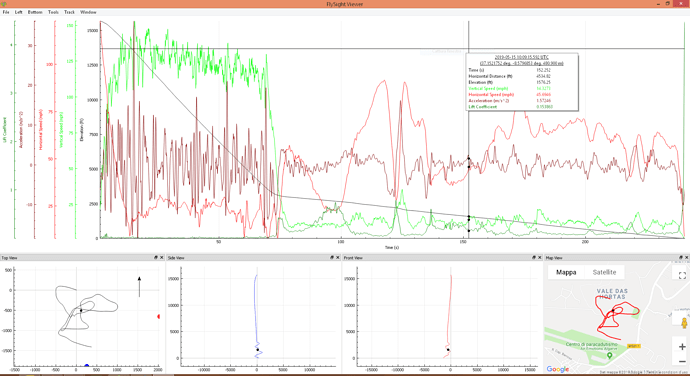Close the Map View panel

(686, 258)
